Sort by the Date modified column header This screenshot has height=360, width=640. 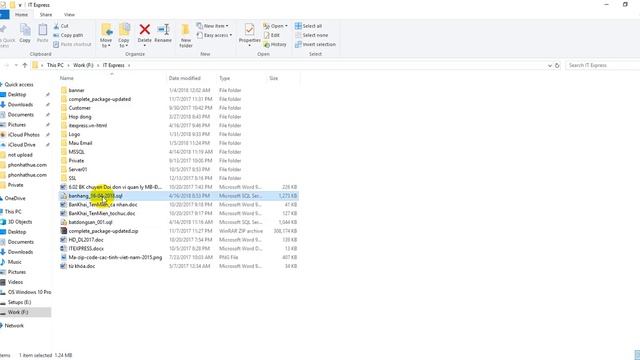[184, 78]
